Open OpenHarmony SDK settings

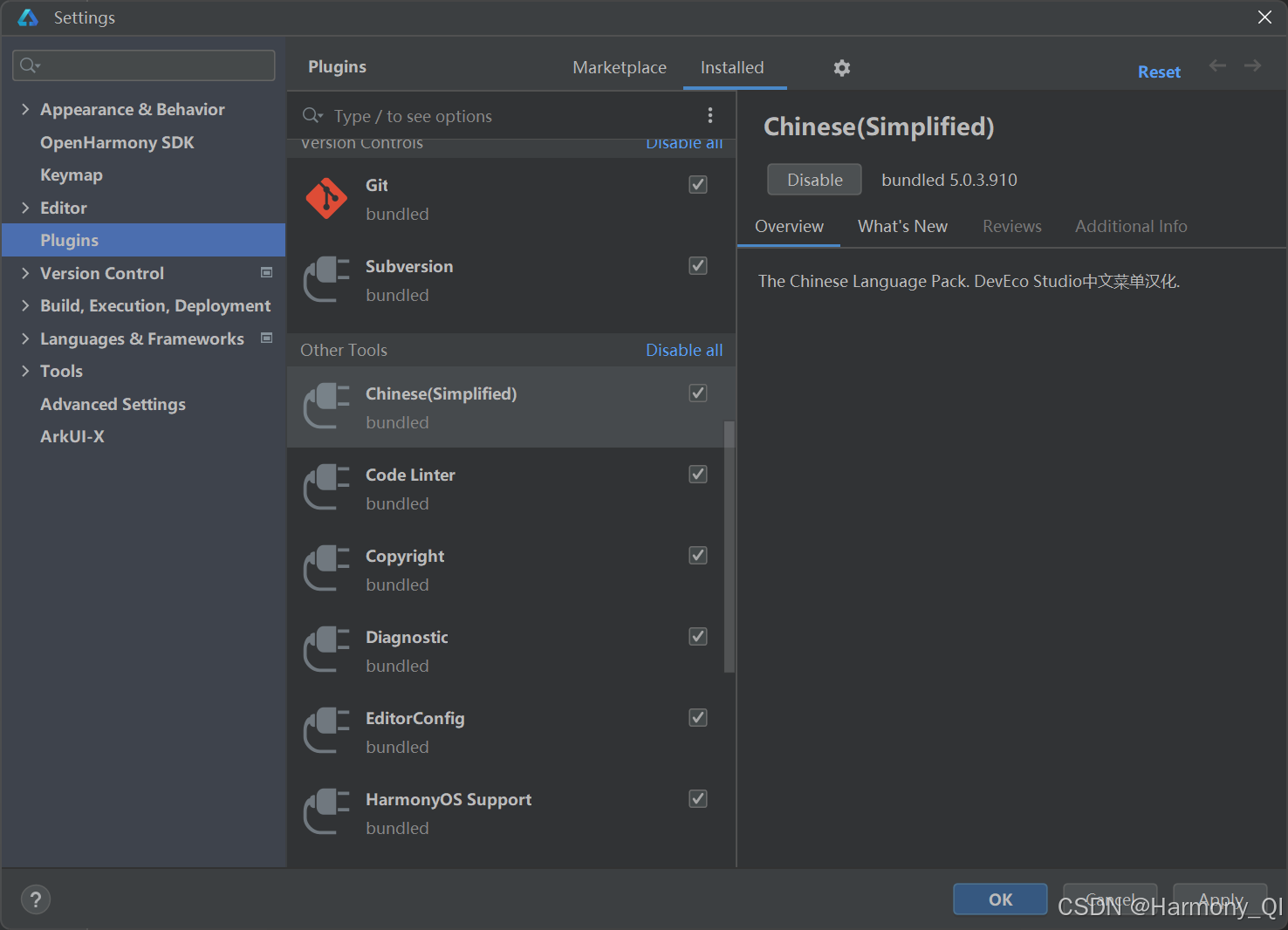117,142
